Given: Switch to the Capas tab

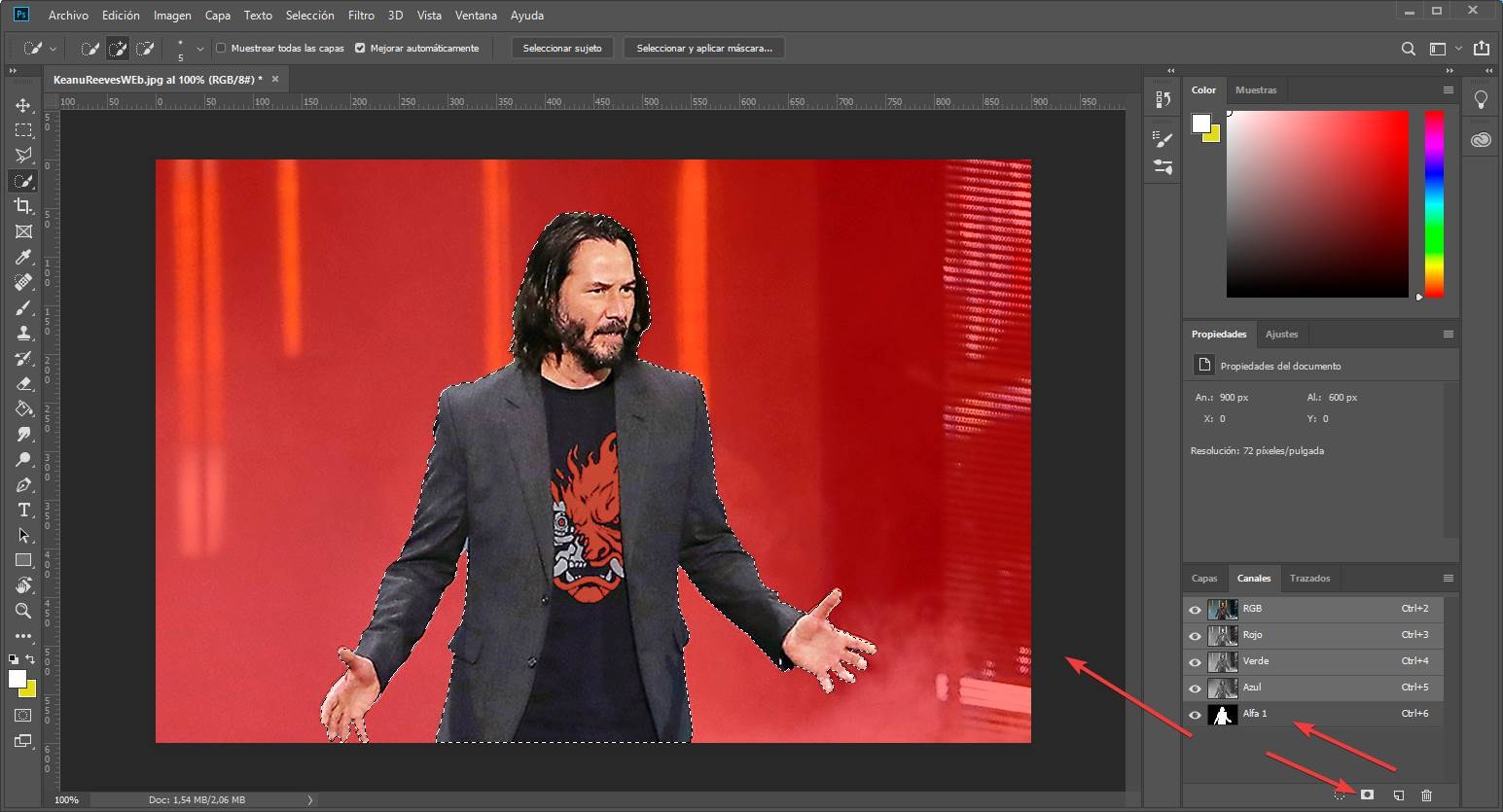Looking at the screenshot, I should tap(1204, 578).
